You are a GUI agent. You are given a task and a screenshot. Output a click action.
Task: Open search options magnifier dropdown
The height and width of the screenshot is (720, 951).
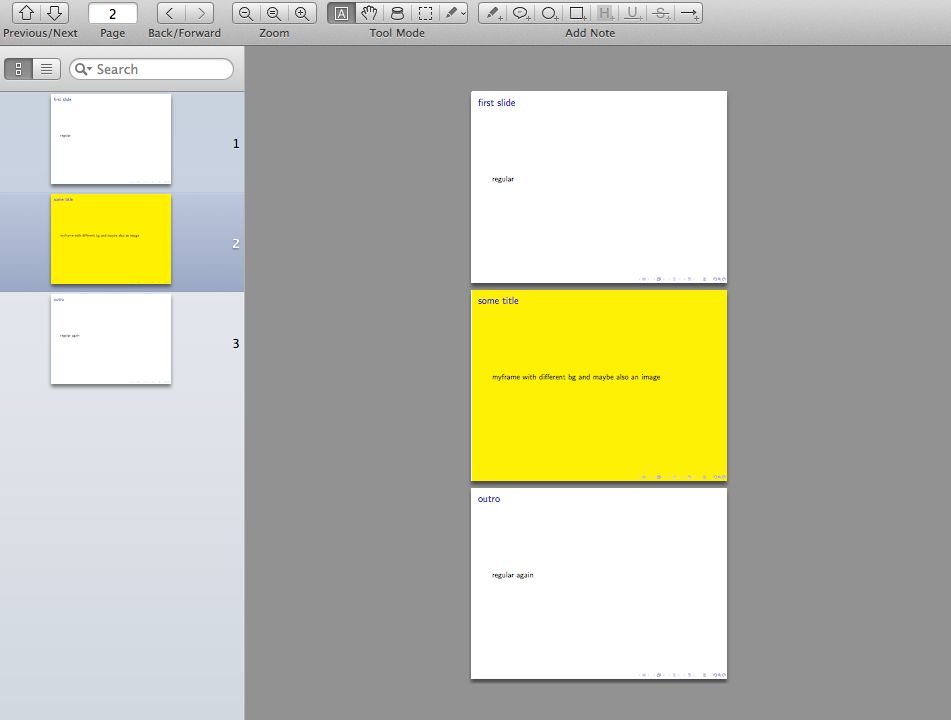point(83,69)
